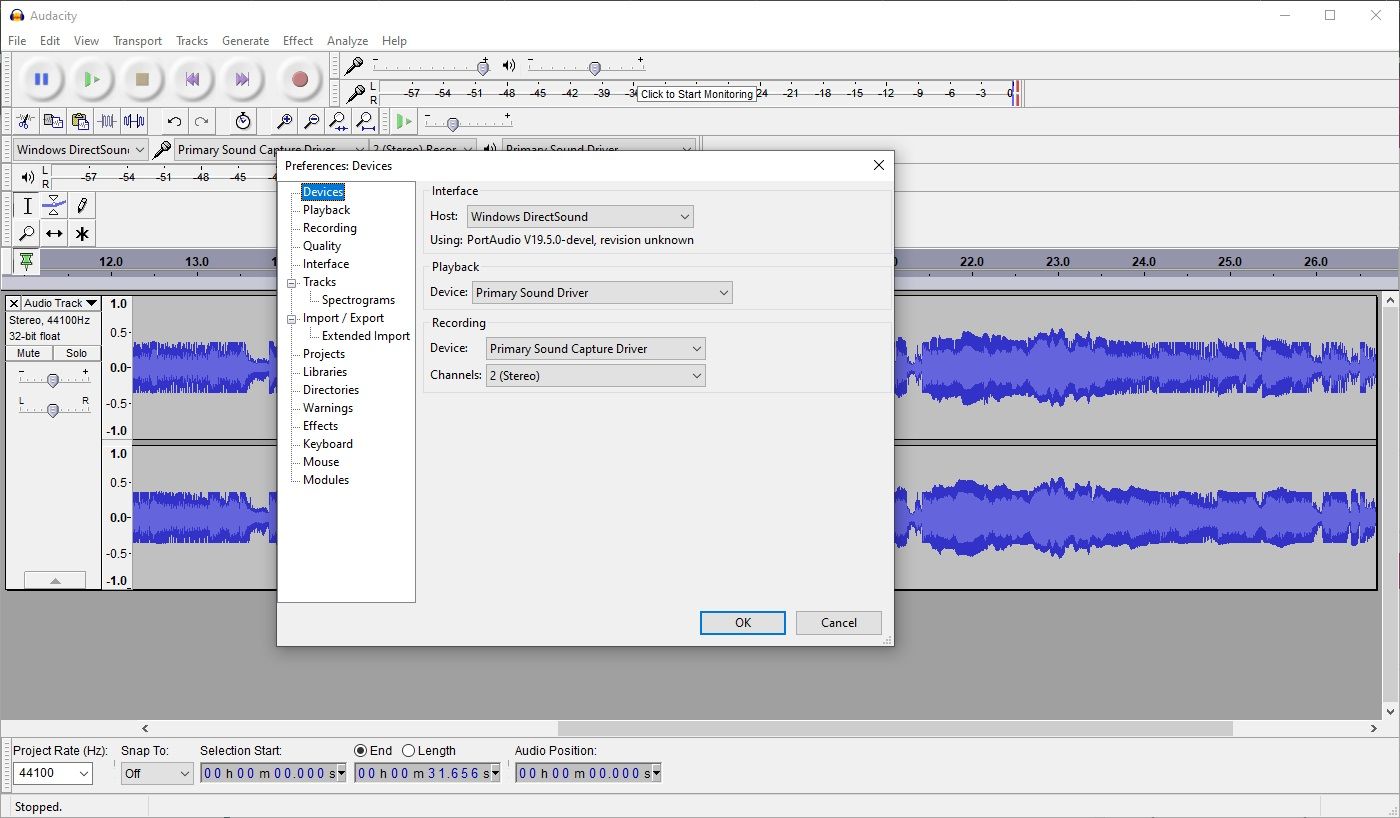Collapse the Tracks tree node
Screen dimensions: 1400x818
click(293, 282)
